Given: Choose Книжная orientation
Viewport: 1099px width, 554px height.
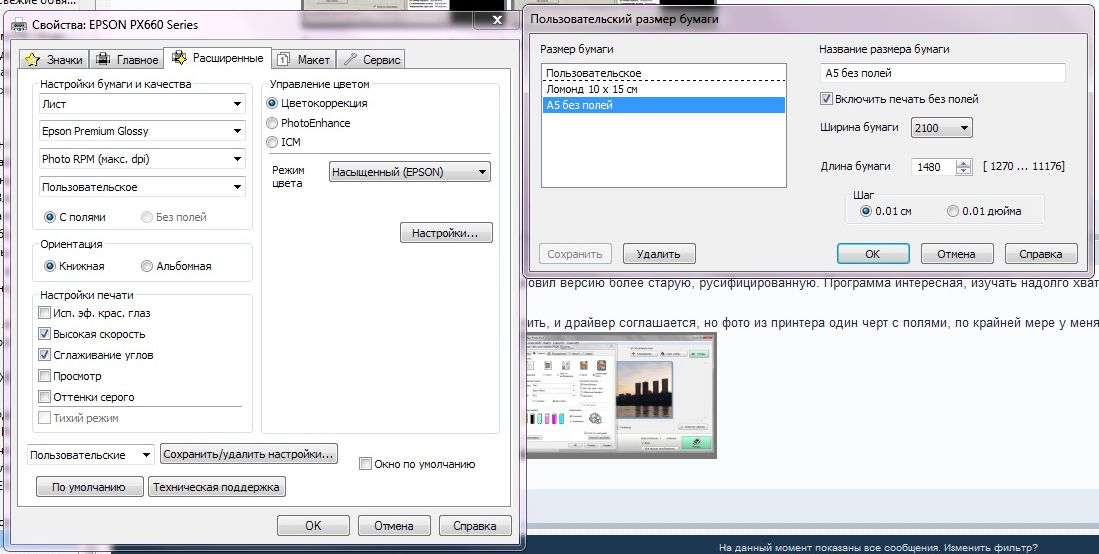Looking at the screenshot, I should click(50, 266).
